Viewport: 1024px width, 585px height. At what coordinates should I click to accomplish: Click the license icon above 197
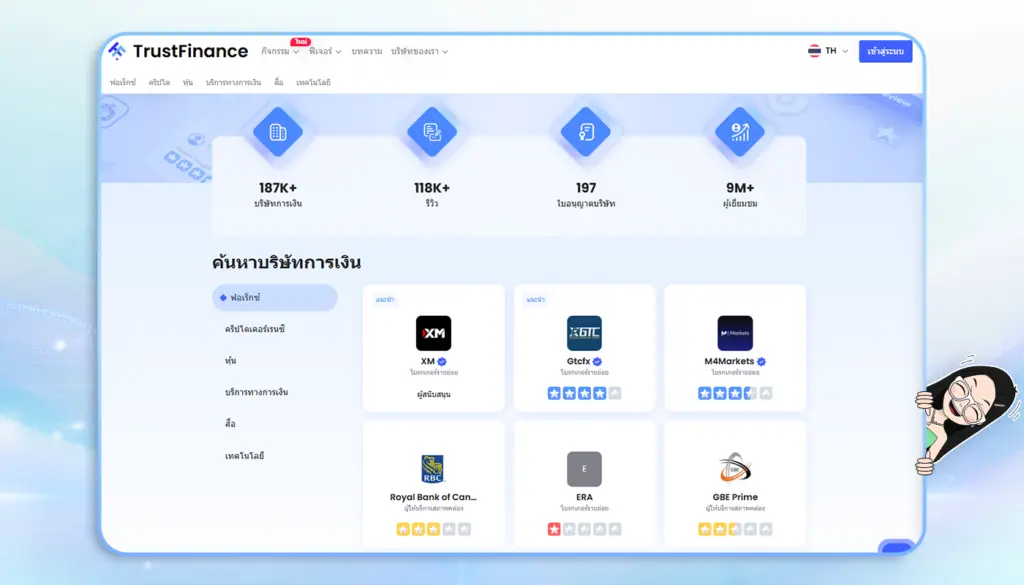585,131
